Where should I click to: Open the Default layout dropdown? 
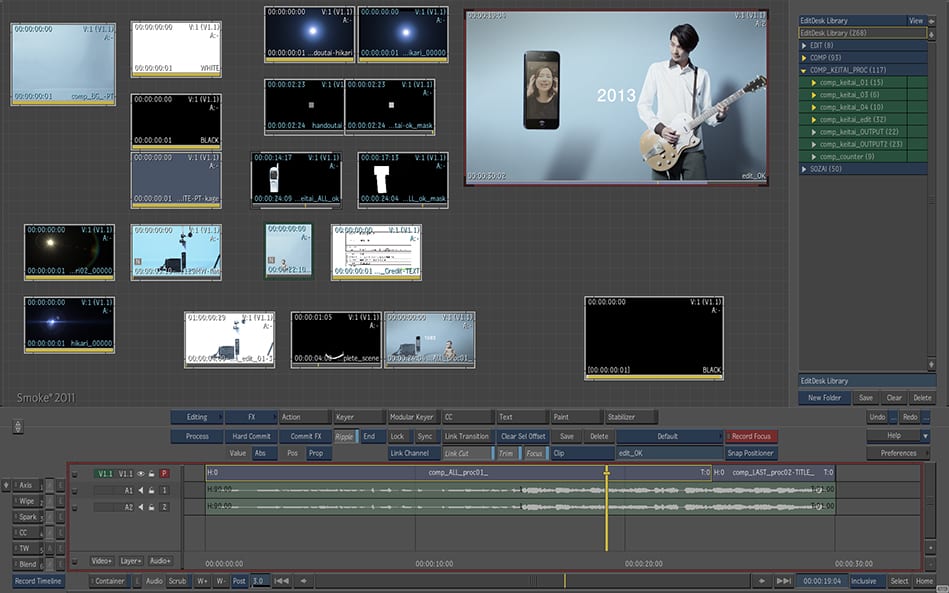(x=668, y=436)
